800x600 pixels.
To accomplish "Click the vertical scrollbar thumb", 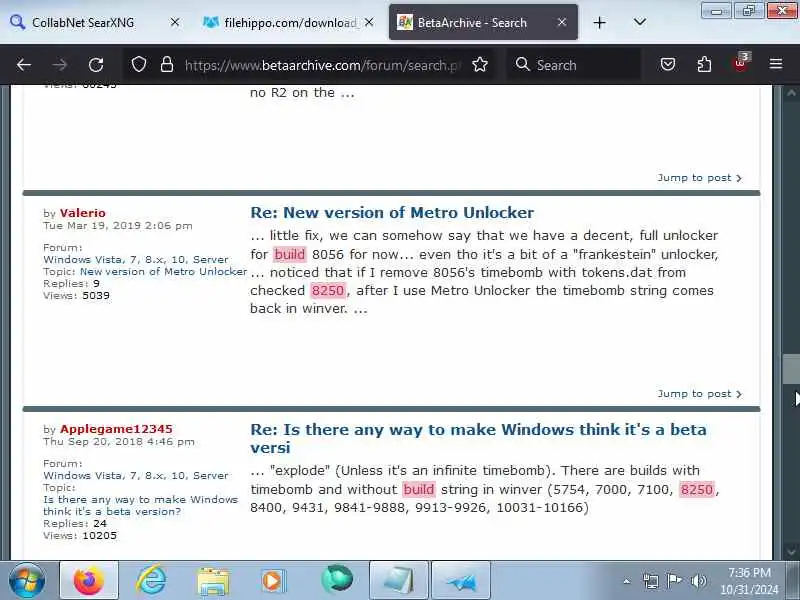I will pos(791,368).
